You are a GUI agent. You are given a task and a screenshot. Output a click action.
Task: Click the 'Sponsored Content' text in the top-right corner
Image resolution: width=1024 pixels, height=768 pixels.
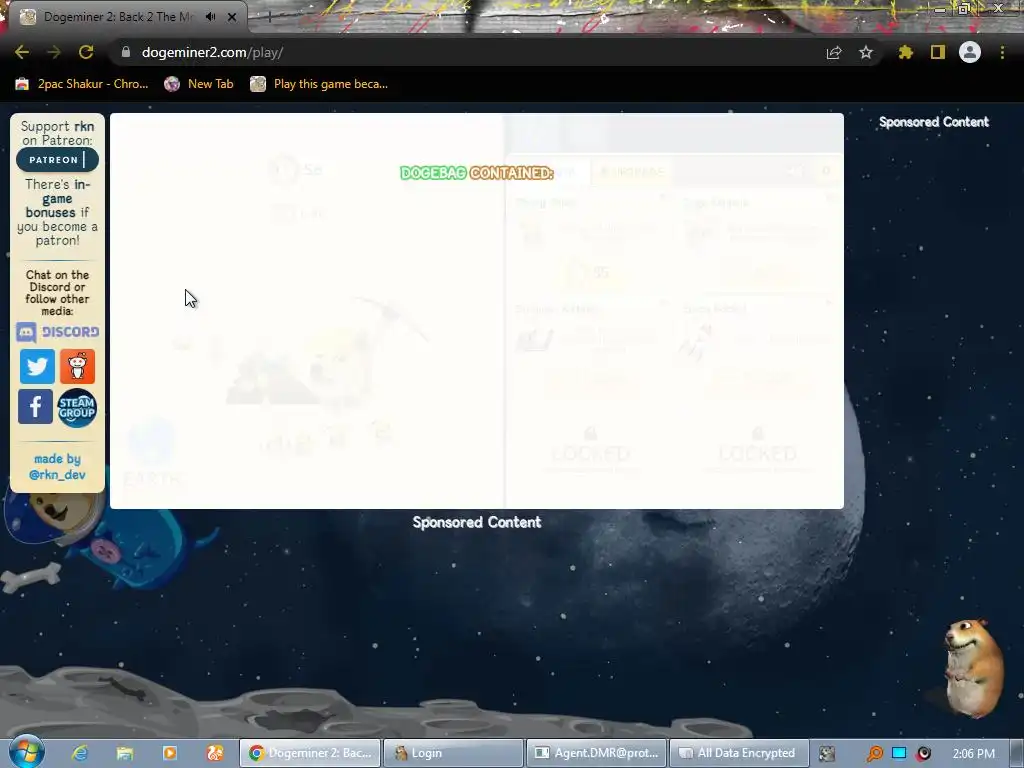coord(934,122)
